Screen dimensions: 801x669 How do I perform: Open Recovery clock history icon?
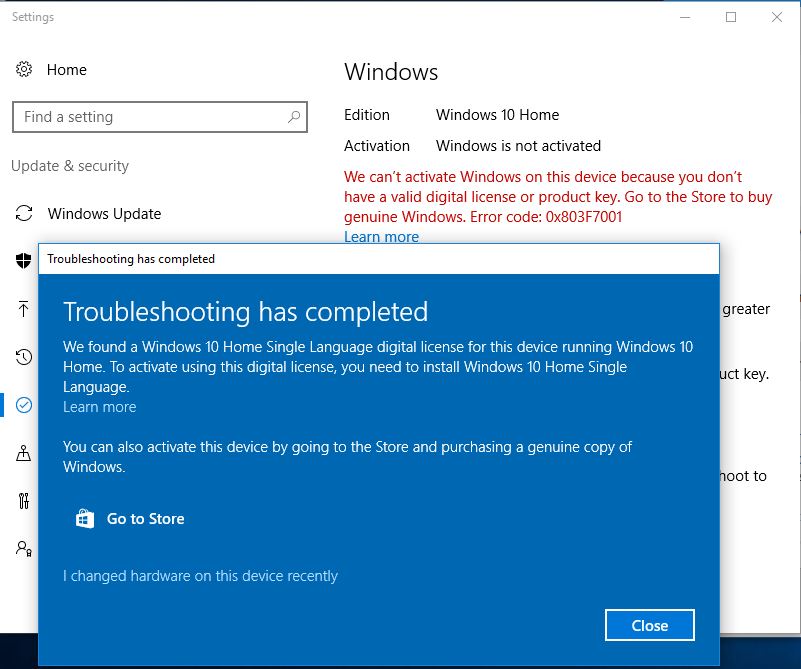24,356
